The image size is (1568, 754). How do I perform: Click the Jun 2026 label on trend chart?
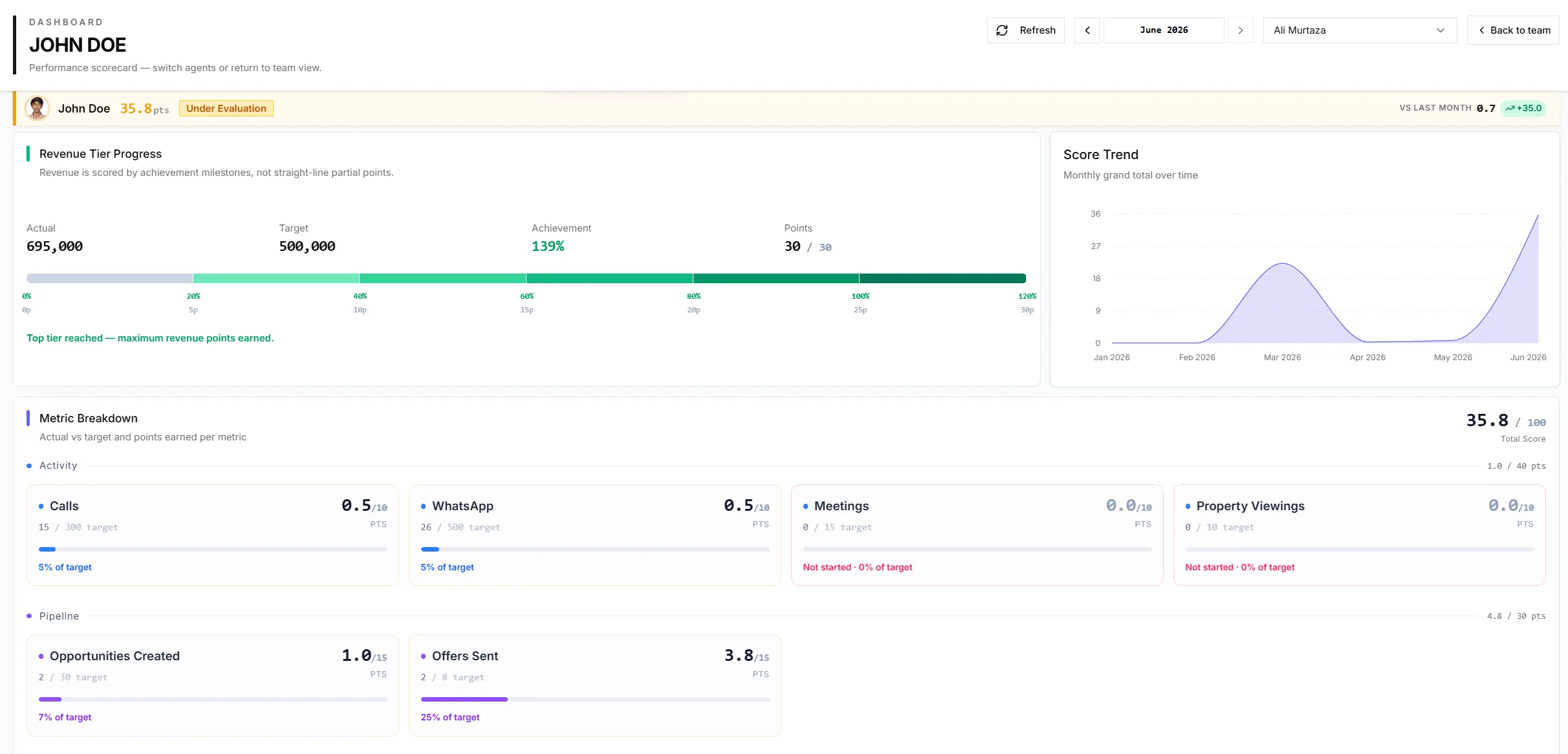click(x=1528, y=358)
